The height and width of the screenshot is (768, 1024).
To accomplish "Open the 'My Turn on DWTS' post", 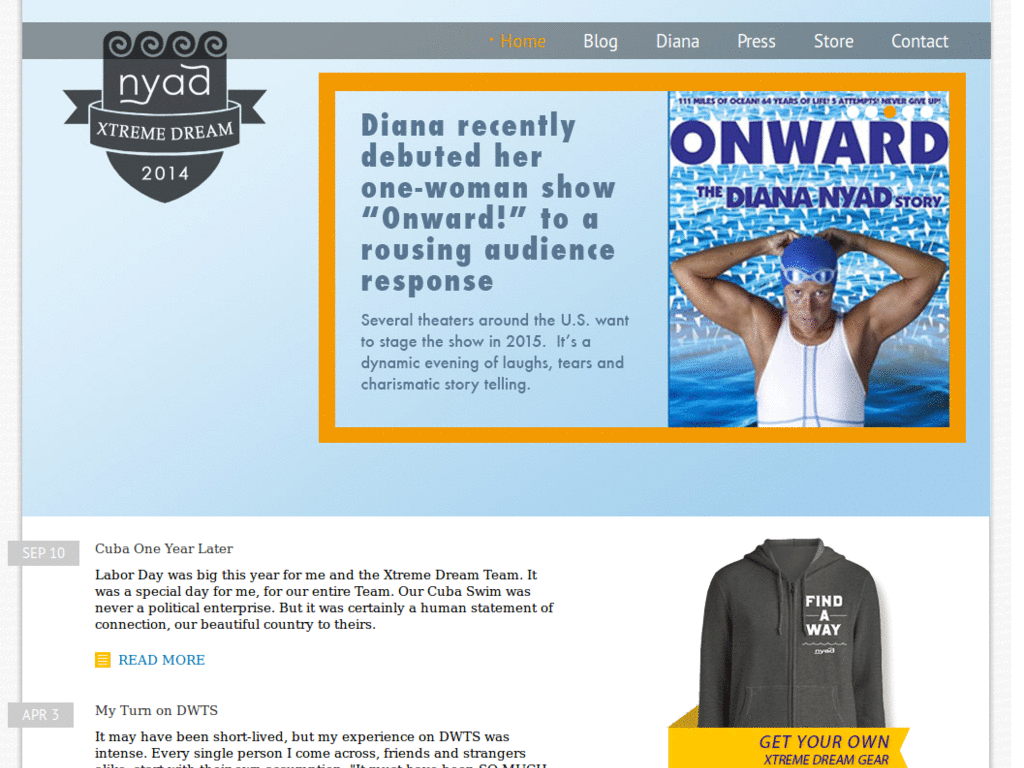I will point(157,711).
